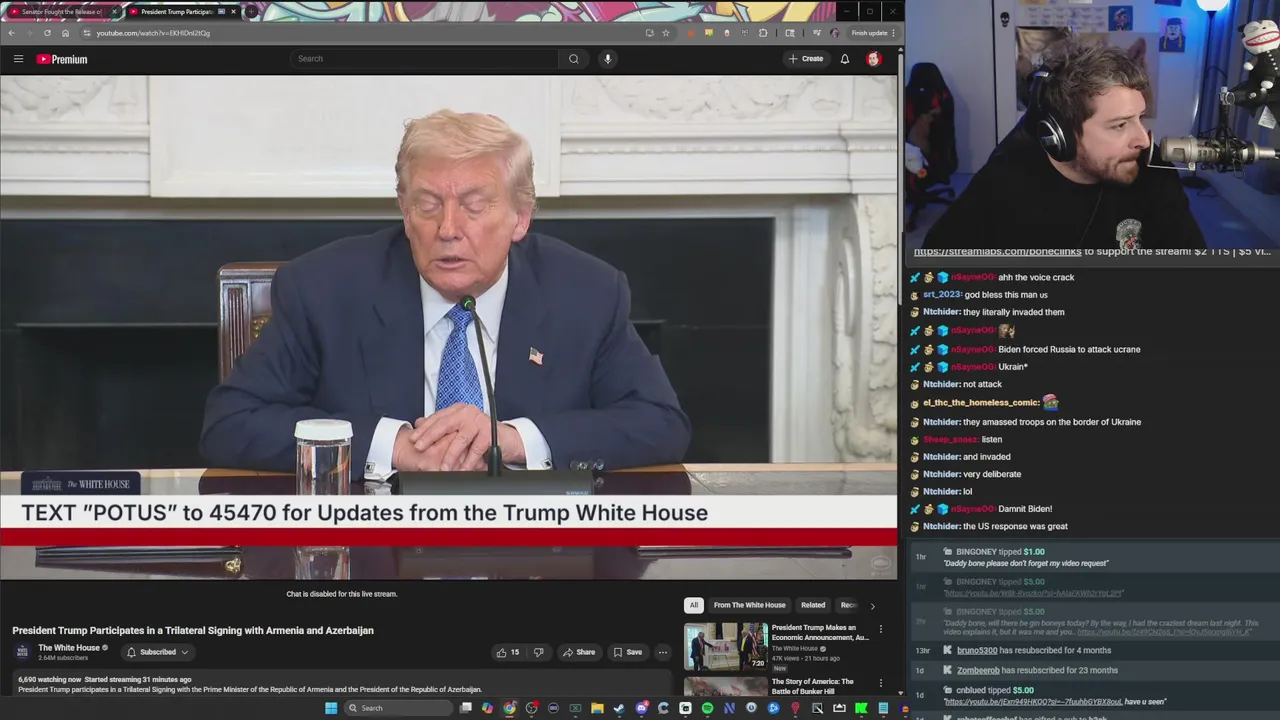Open Zombeerob resubscribed event in stream panel
This screenshot has height=720, width=1280.
click(1095, 670)
